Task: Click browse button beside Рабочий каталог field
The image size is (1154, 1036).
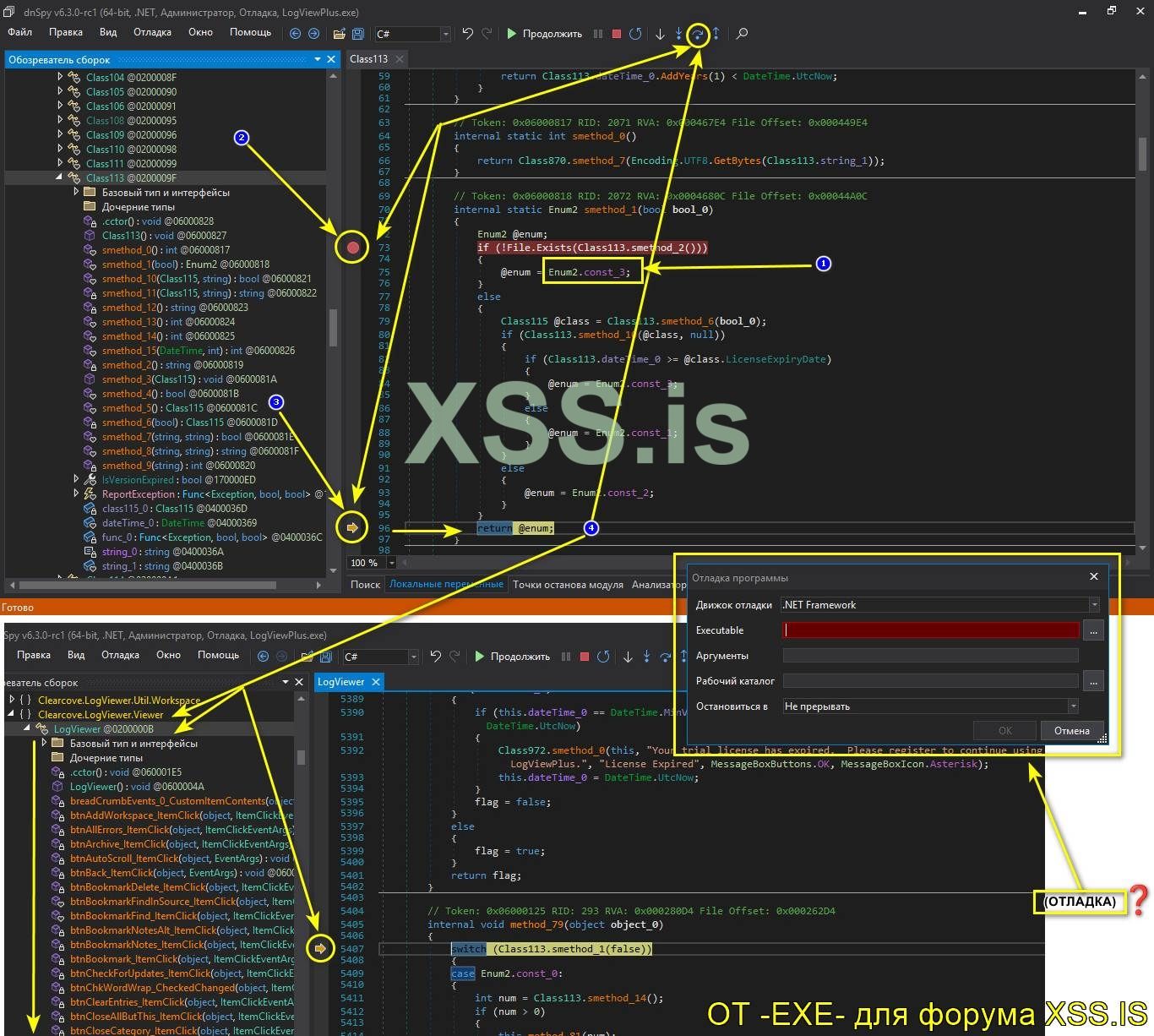Action: tap(1093, 681)
